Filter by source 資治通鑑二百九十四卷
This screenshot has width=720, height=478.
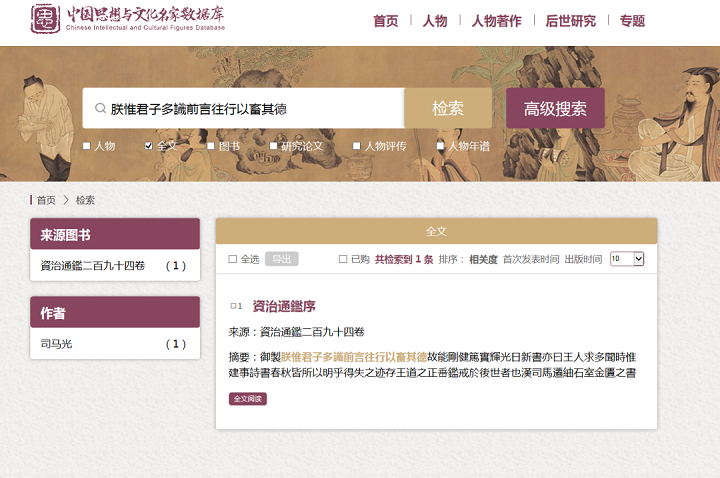point(92,266)
